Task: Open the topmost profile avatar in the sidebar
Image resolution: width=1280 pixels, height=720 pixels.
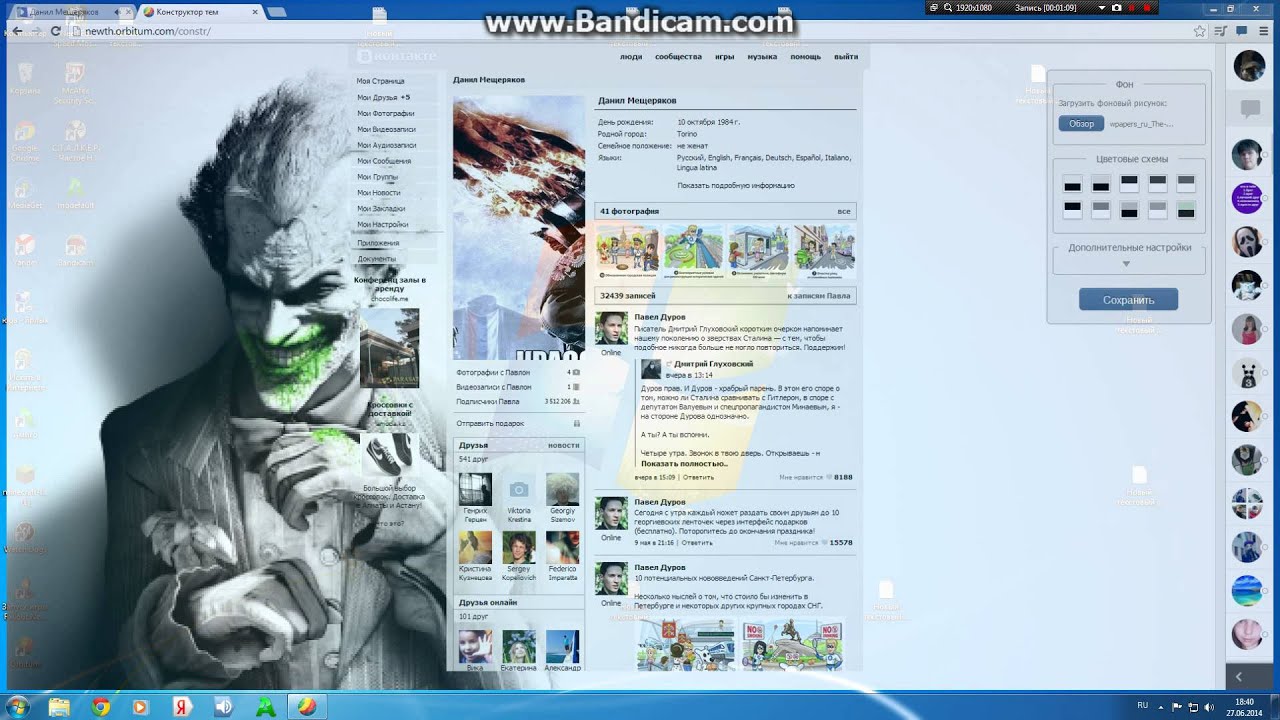Action: pos(1249,66)
